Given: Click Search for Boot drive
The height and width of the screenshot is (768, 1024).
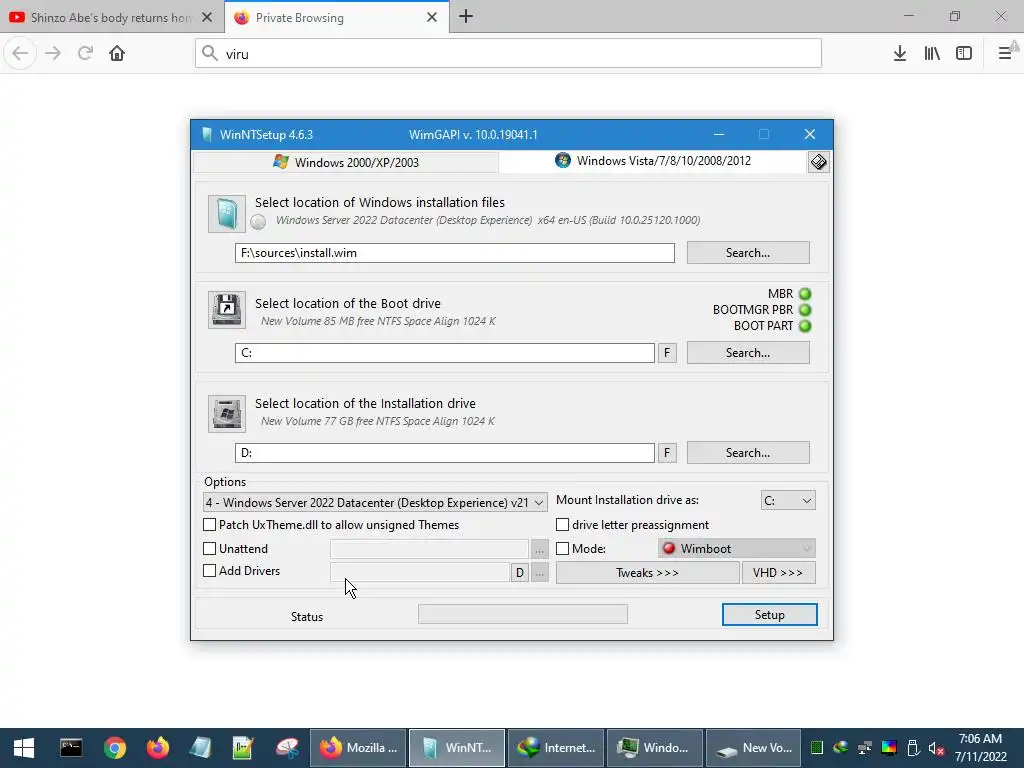Looking at the screenshot, I should click(x=748, y=353).
